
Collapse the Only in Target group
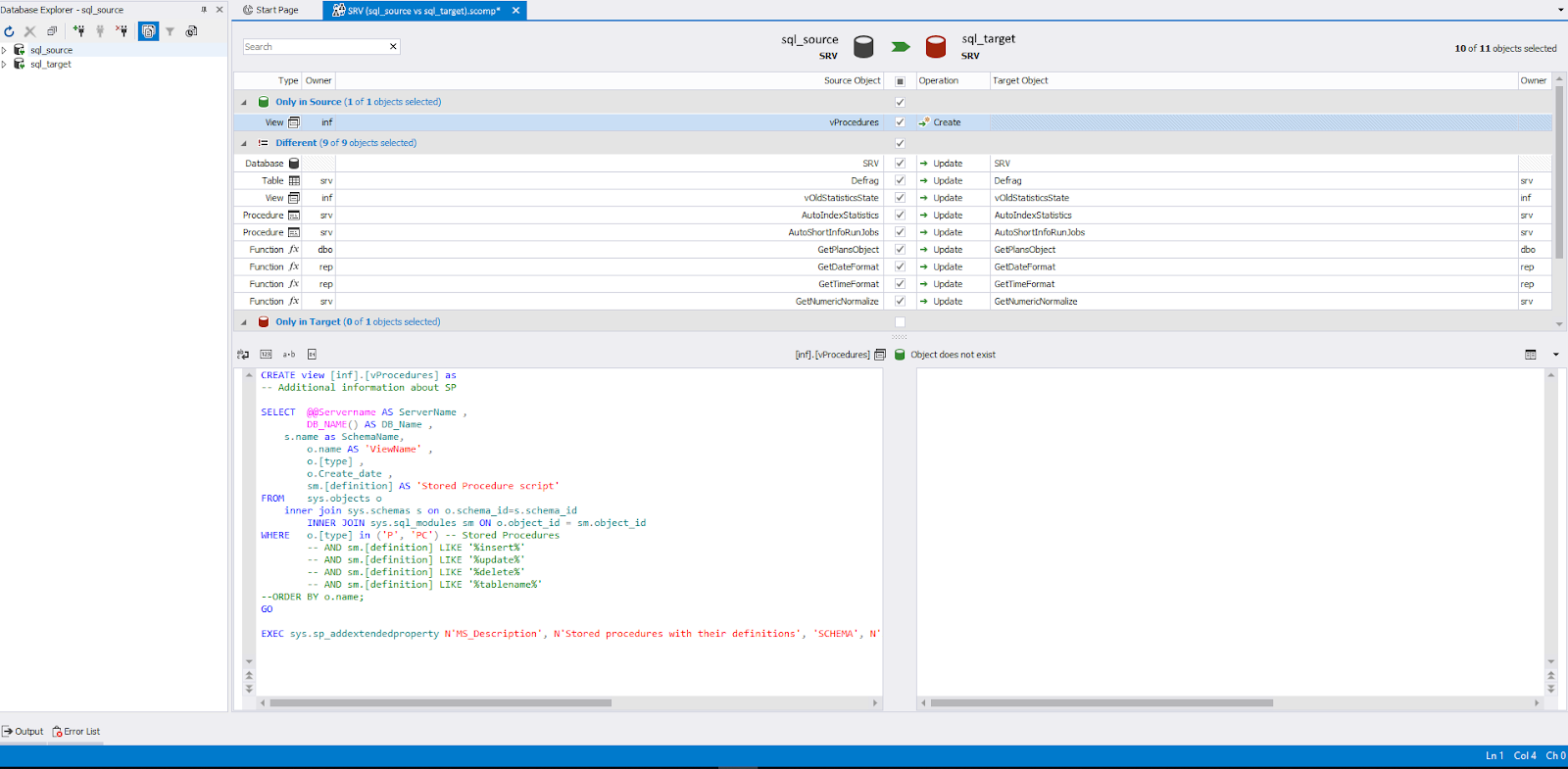coord(244,321)
